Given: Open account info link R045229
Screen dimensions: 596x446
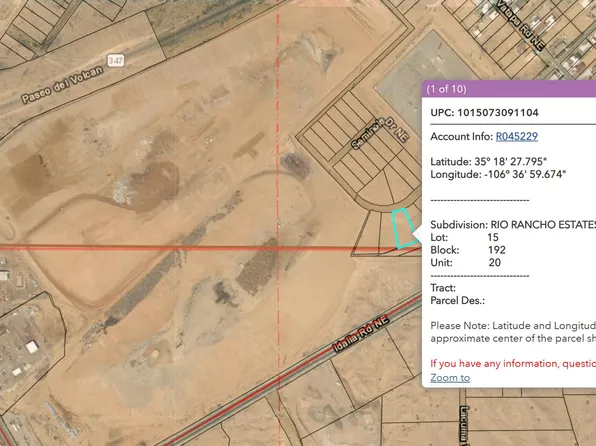Looking at the screenshot, I should (517, 136).
